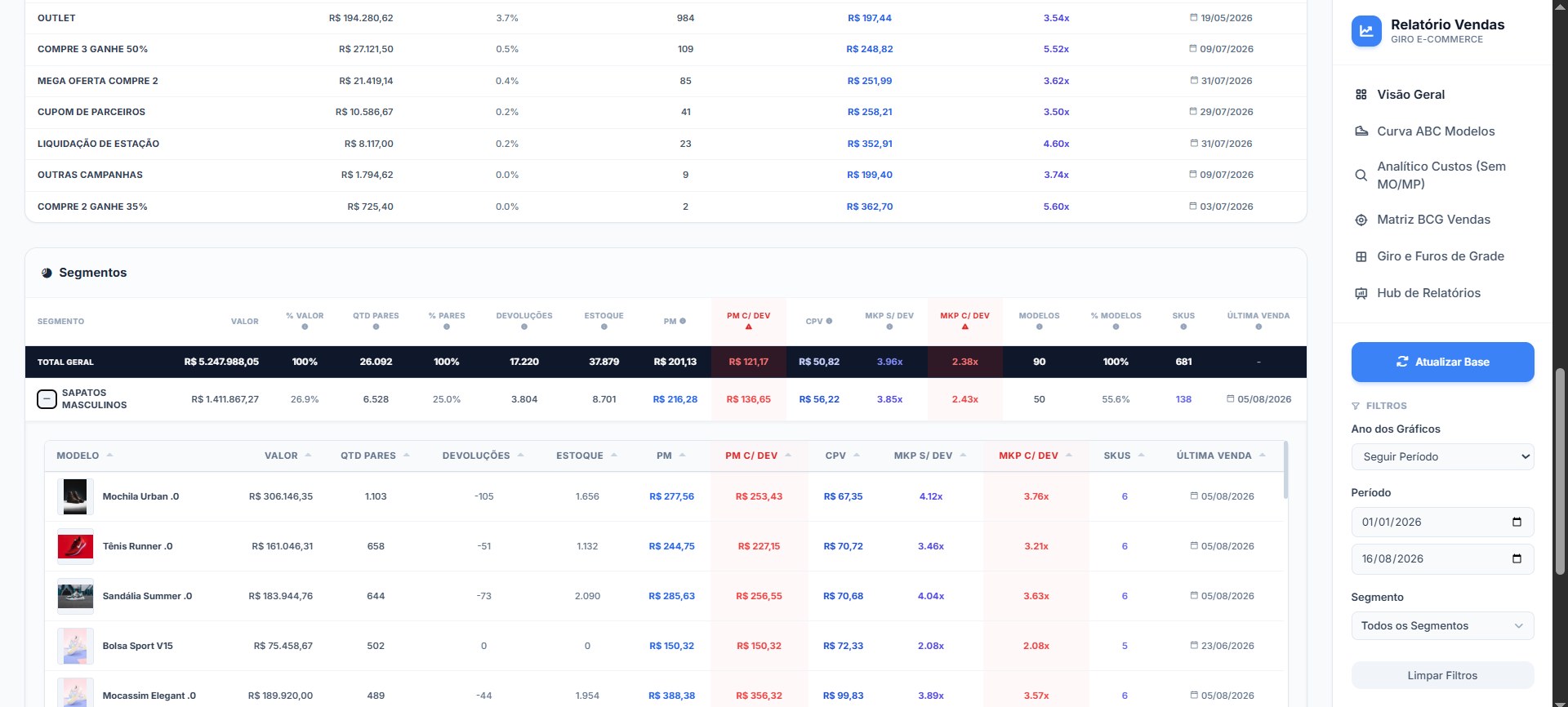Viewport: 1568px width, 707px height.
Task: Click the Relatório Vendas logo icon
Action: (1366, 31)
